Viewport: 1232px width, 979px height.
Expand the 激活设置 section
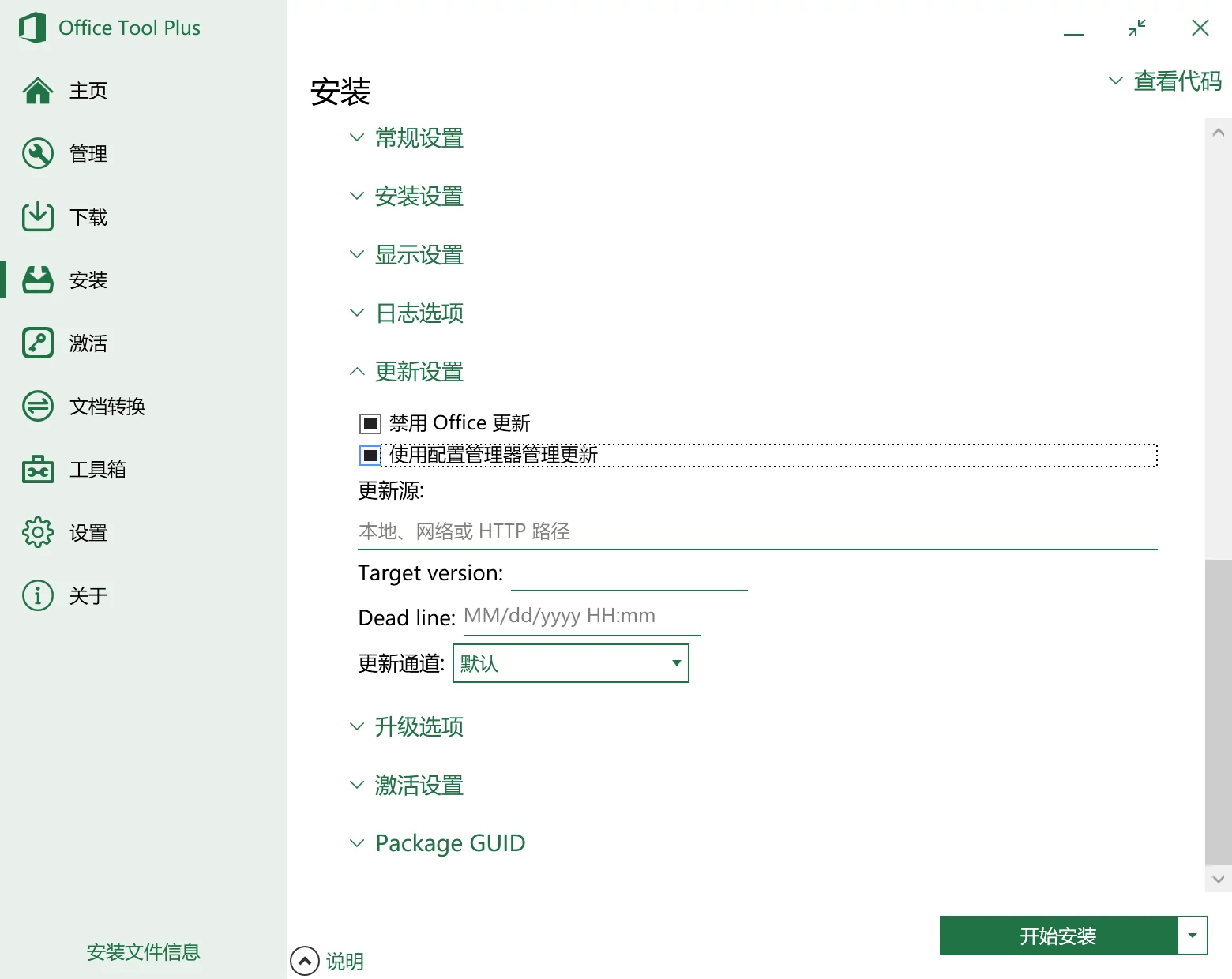(407, 786)
